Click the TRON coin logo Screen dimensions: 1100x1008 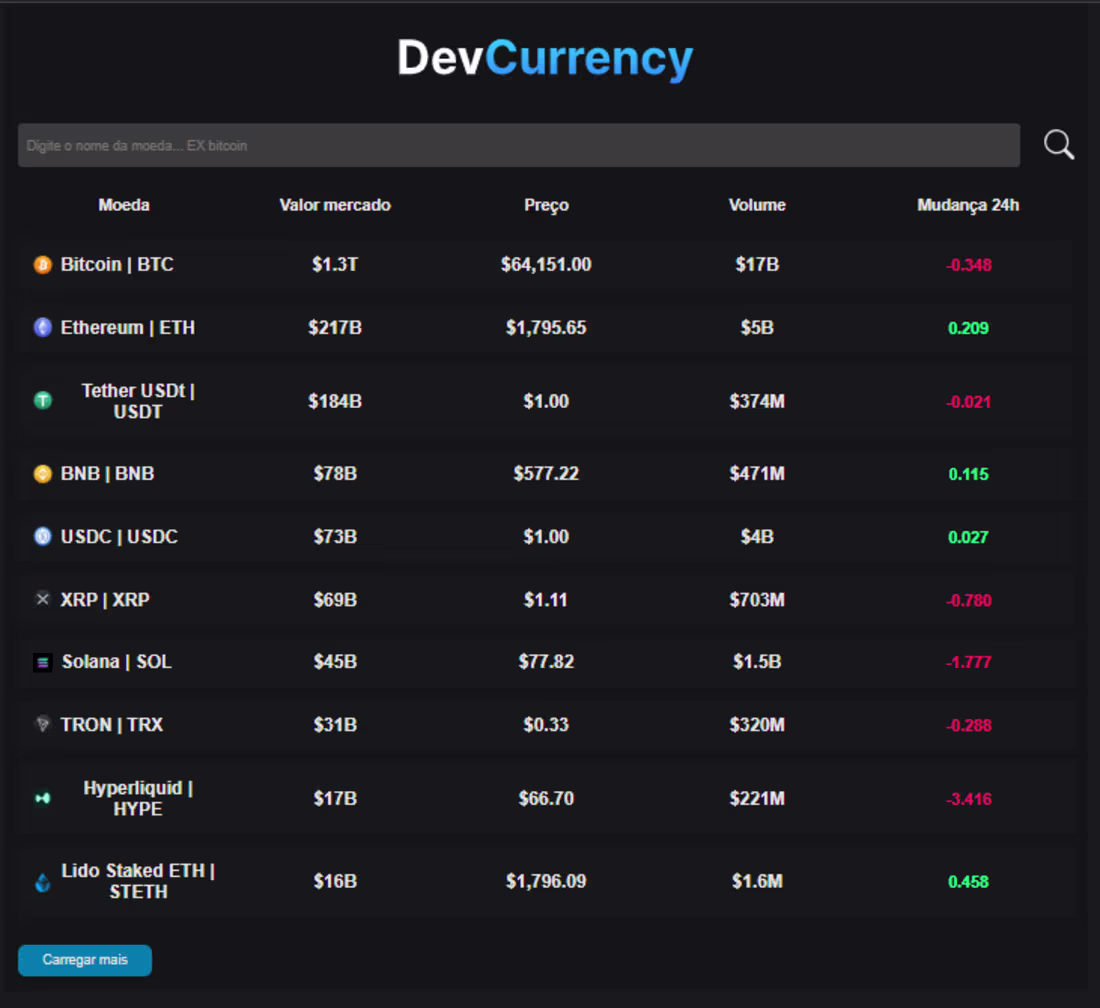43,724
